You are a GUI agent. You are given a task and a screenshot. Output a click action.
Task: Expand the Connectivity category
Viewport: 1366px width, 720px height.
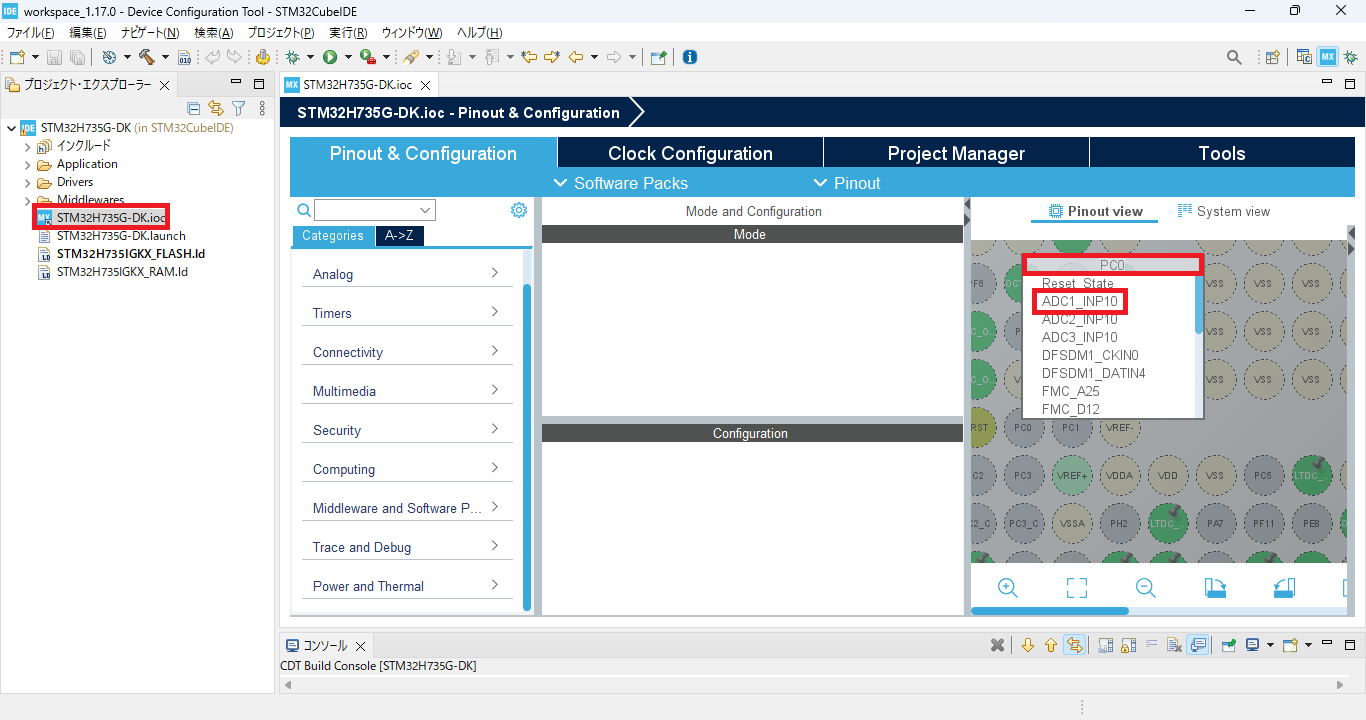406,352
